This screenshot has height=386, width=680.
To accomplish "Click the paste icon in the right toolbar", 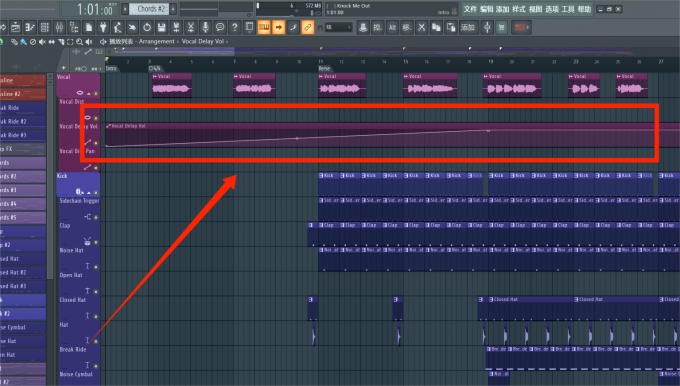I will [451, 27].
